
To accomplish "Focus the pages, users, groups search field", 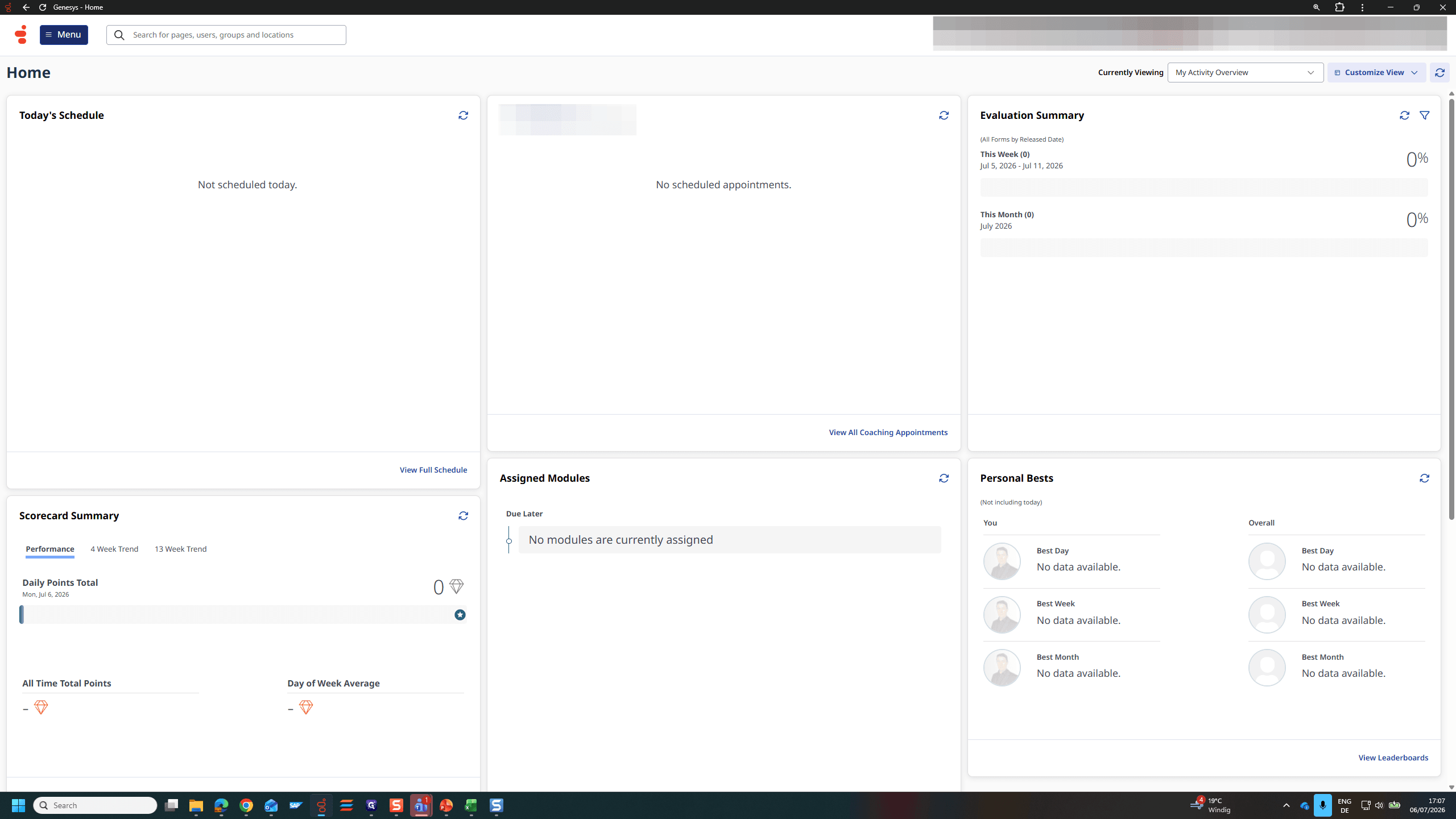I will [x=226, y=35].
